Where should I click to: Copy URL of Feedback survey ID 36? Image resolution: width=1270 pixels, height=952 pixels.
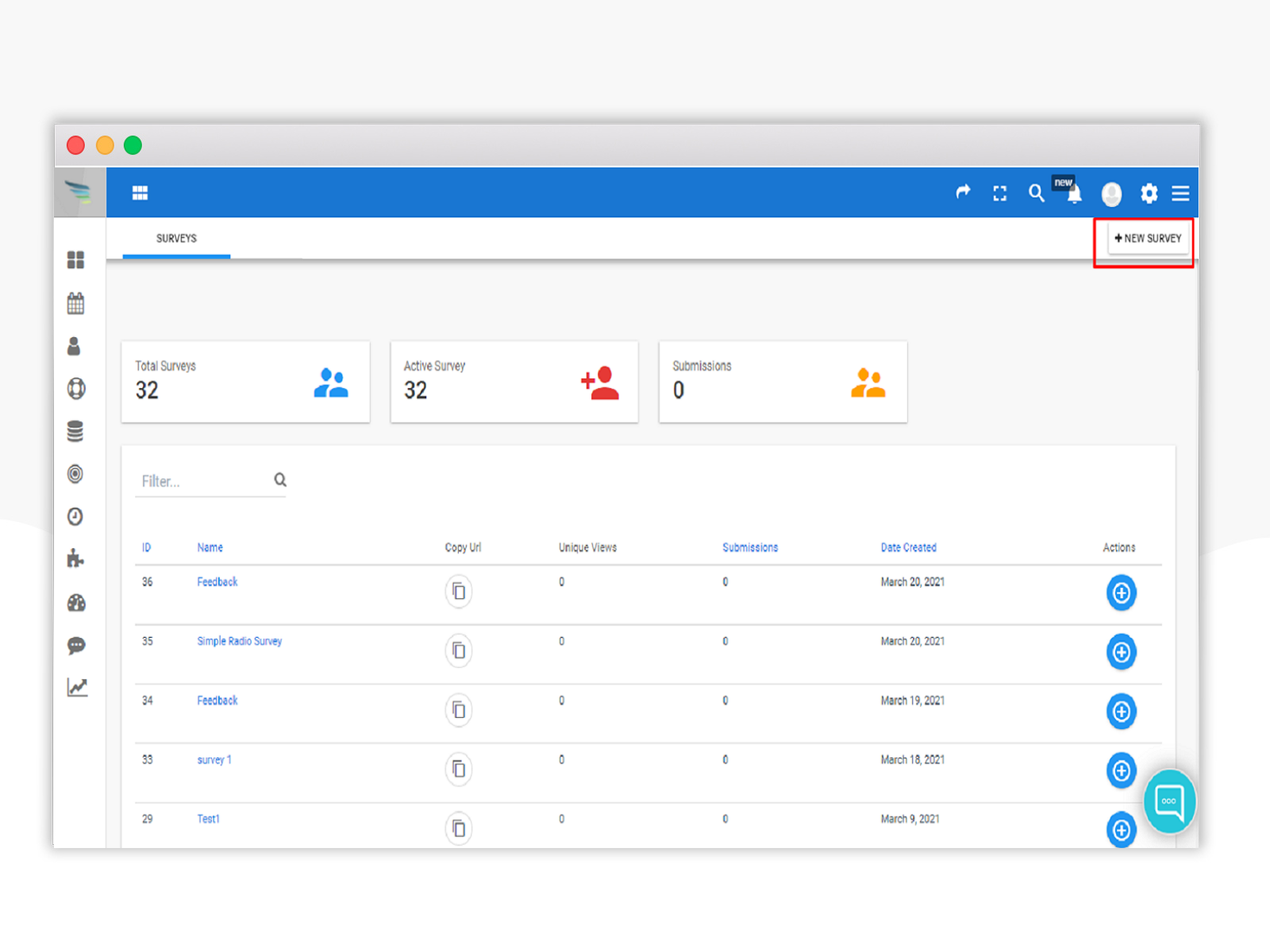459,591
